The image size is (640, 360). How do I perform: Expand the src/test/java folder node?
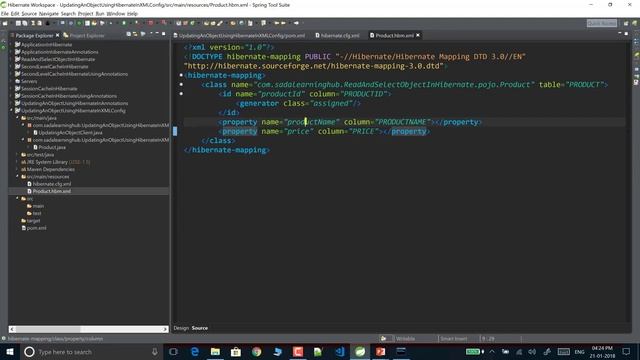[x=17, y=154]
